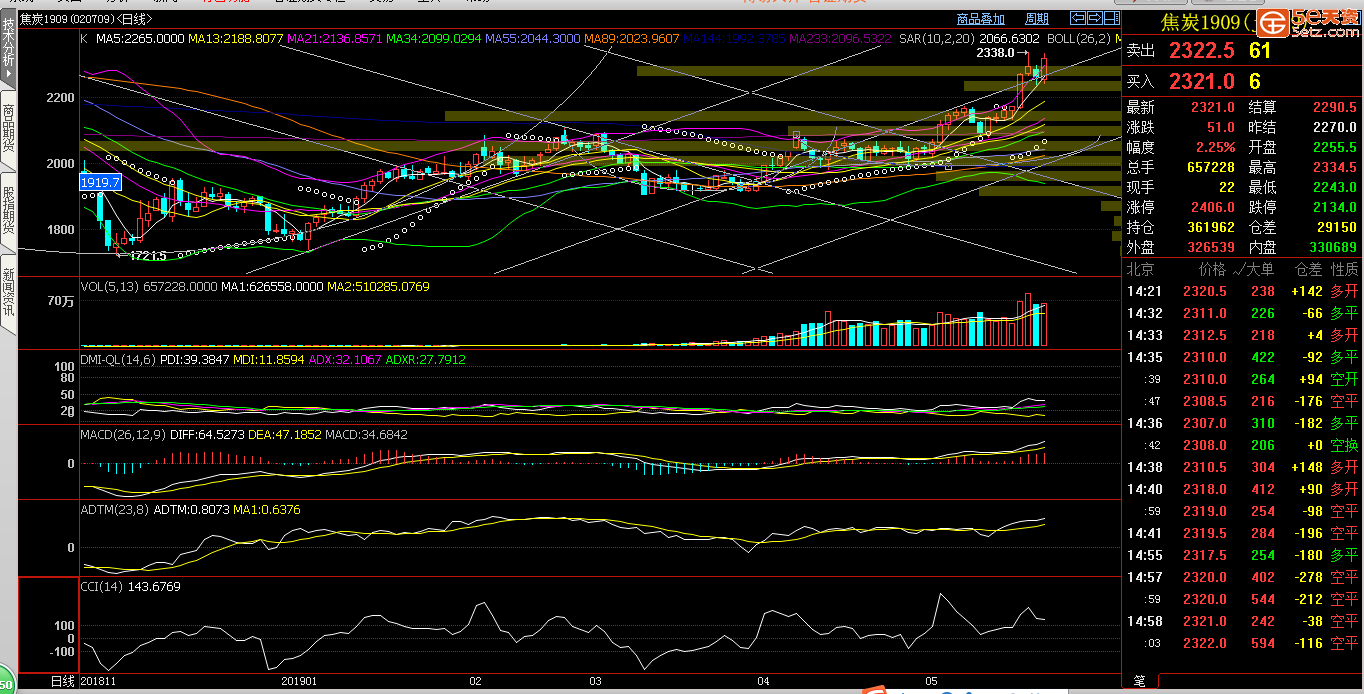Viewport: 1364px width, 694px height.
Task: Select the 14:55 trade row at 2317.5
Action: coord(1242,555)
